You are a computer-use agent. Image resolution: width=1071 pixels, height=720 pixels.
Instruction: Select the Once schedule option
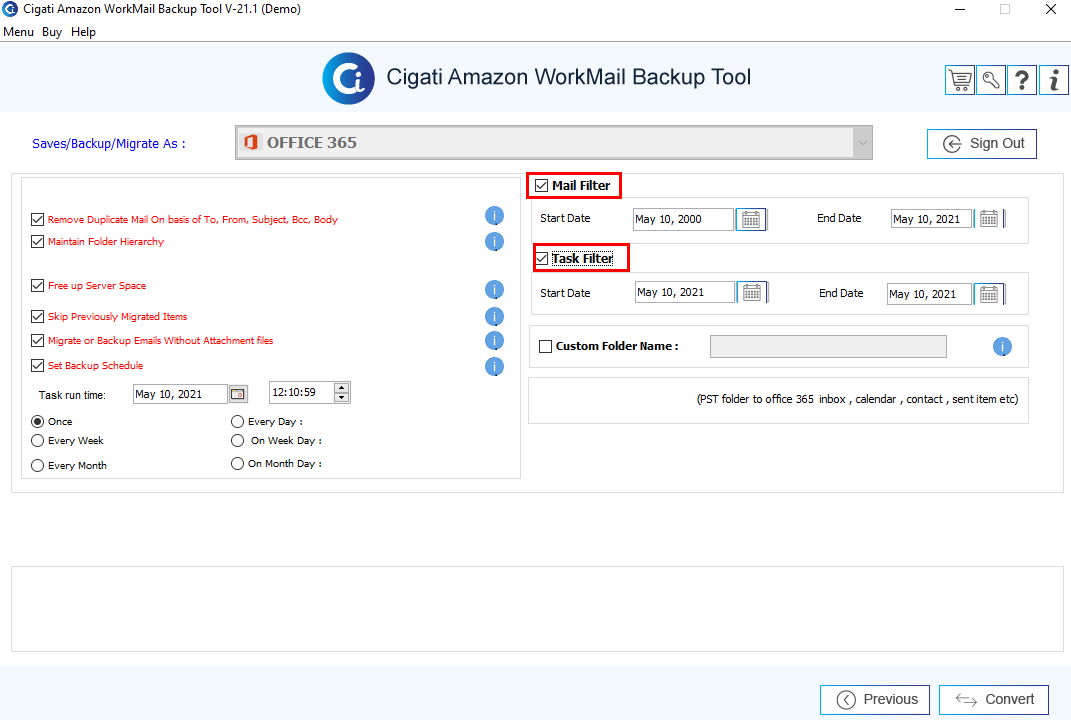point(38,421)
